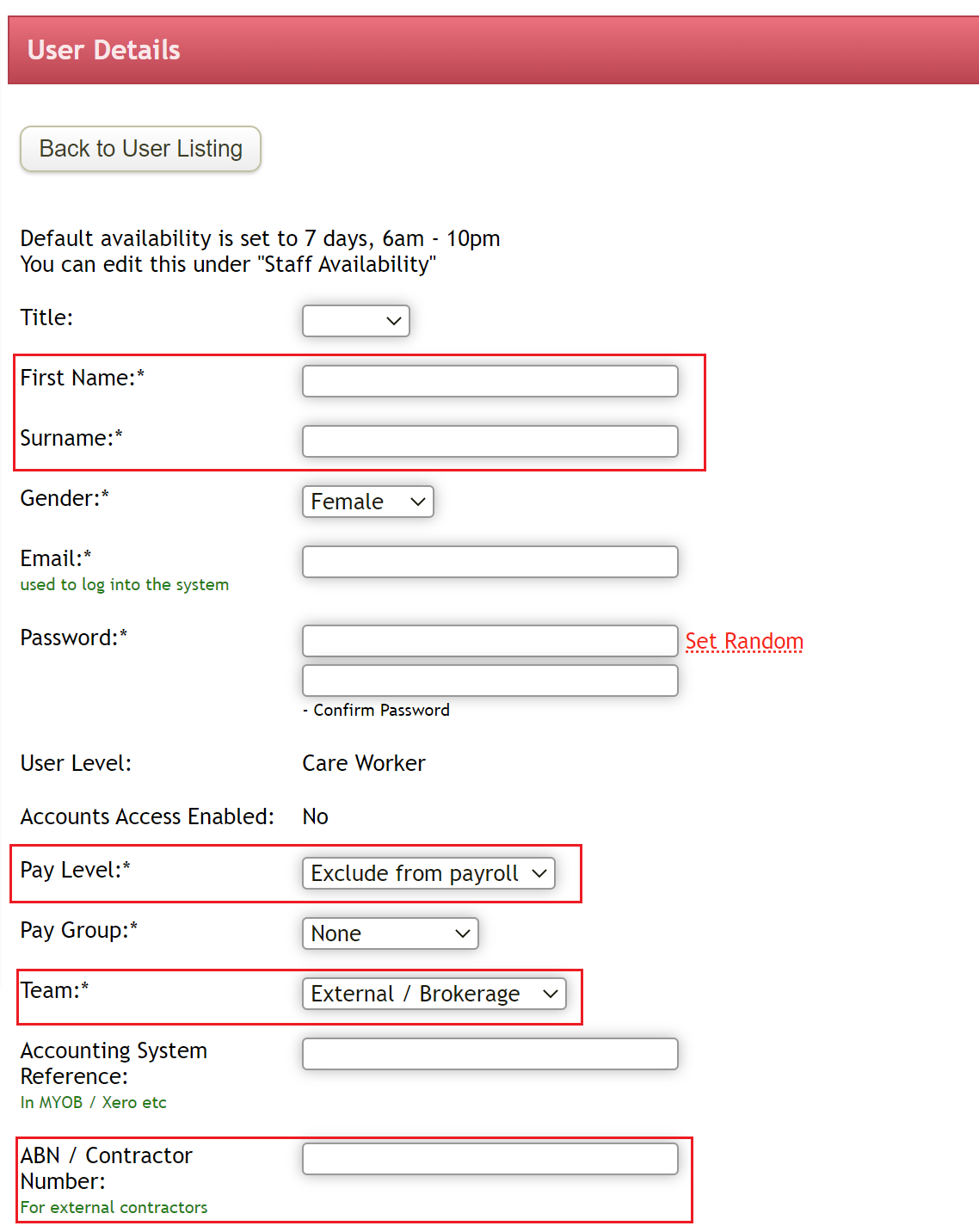Open the Team dropdown showing External / Brokerage
This screenshot has width=979, height=1232.
[434, 993]
